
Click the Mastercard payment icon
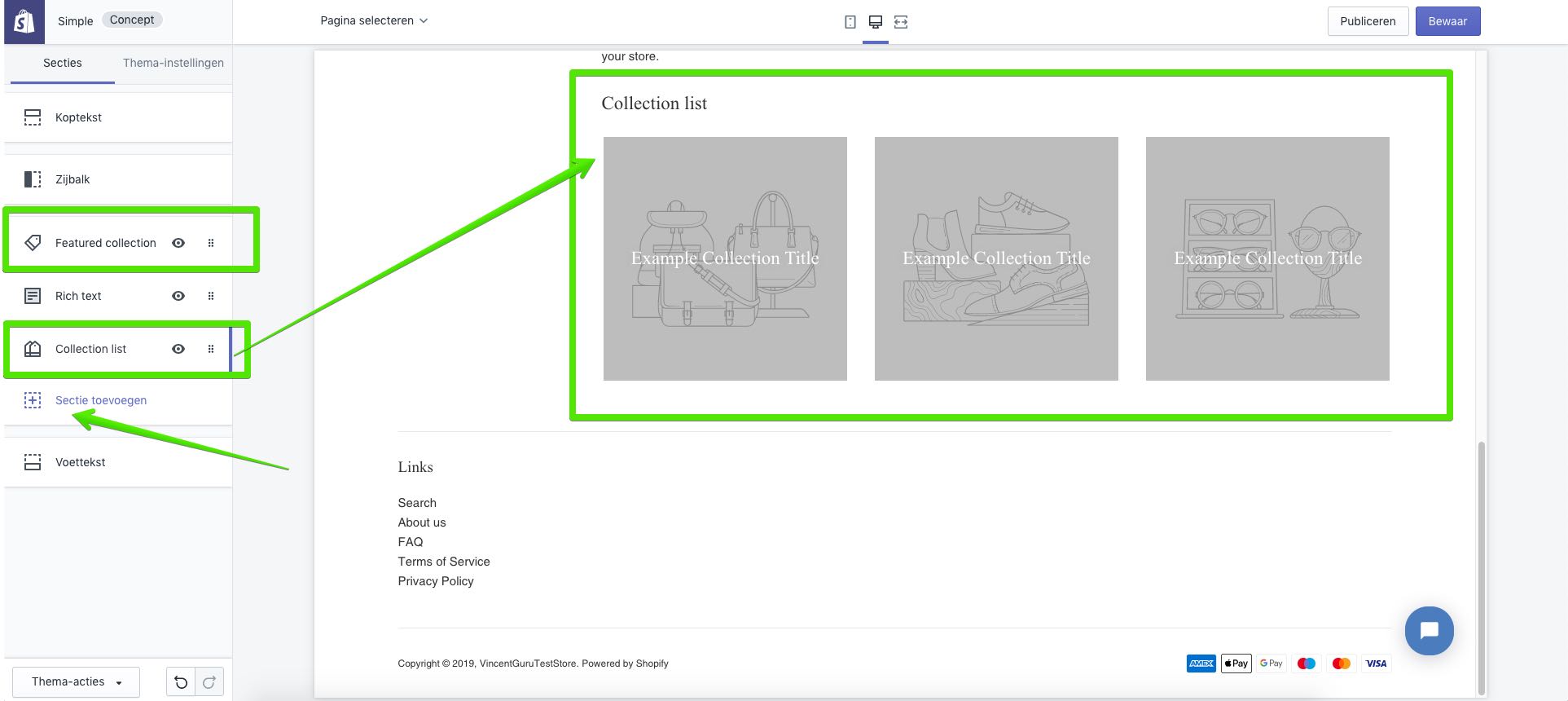click(x=1342, y=664)
